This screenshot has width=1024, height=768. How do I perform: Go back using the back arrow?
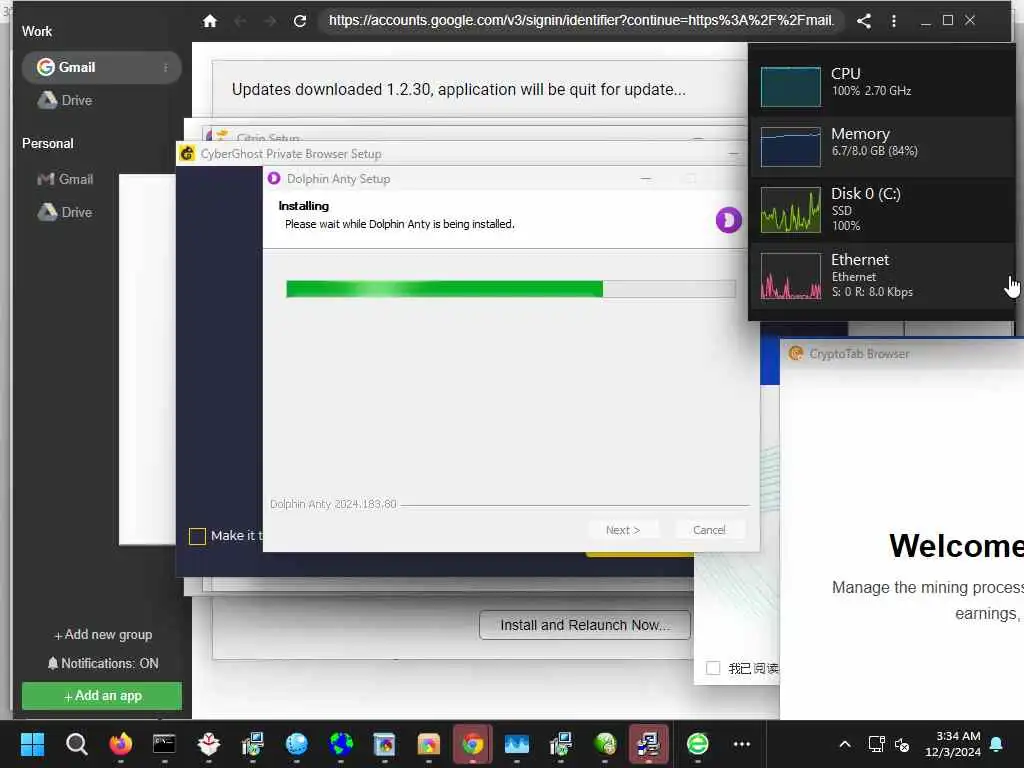[x=240, y=21]
